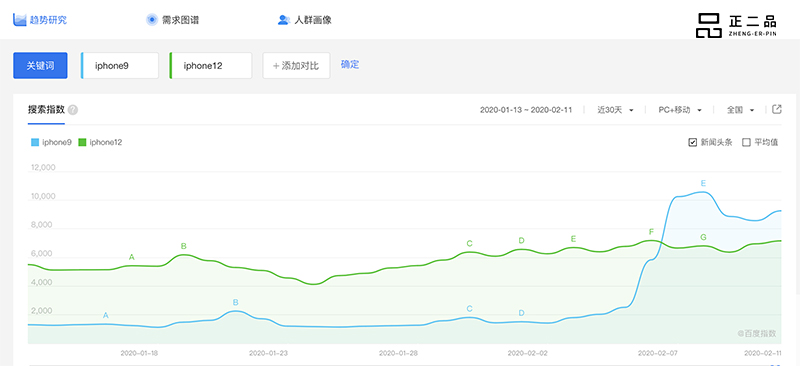The width and height of the screenshot is (800, 366).
Task: Click green news marker F on iphone12 line
Action: pos(651,232)
